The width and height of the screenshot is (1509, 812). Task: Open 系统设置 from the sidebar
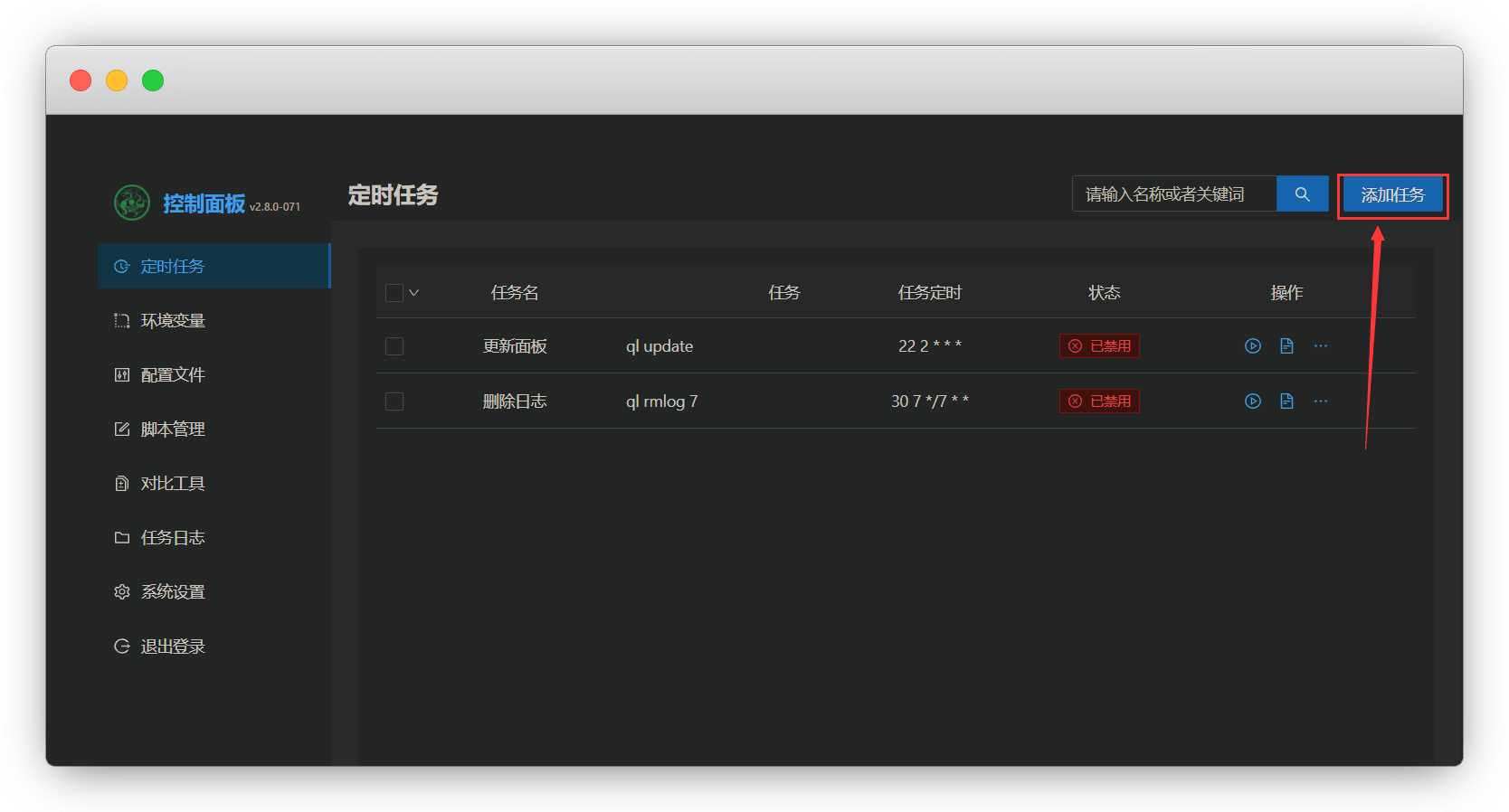pos(173,592)
